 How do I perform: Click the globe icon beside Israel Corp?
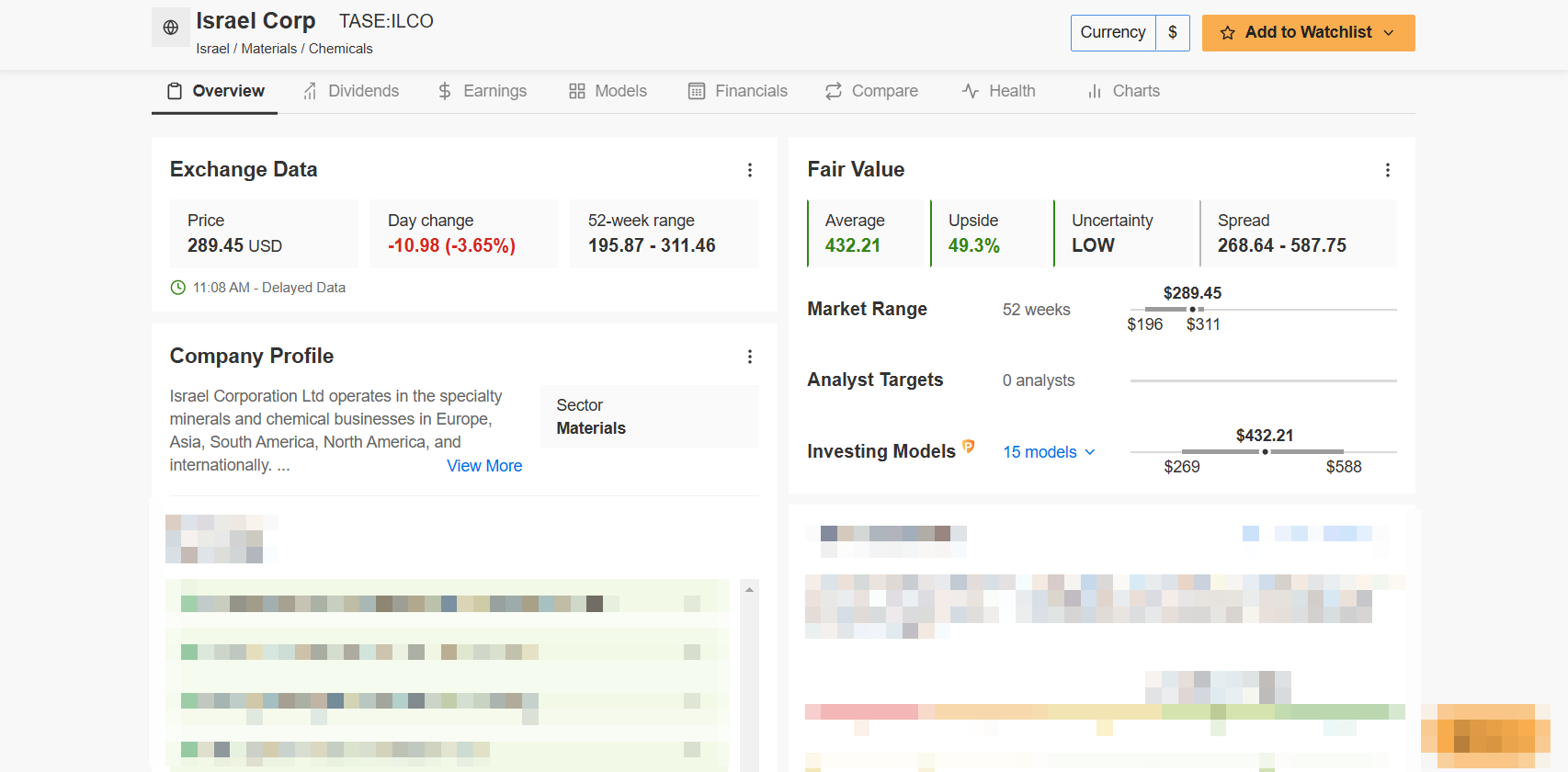pyautogui.click(x=171, y=28)
